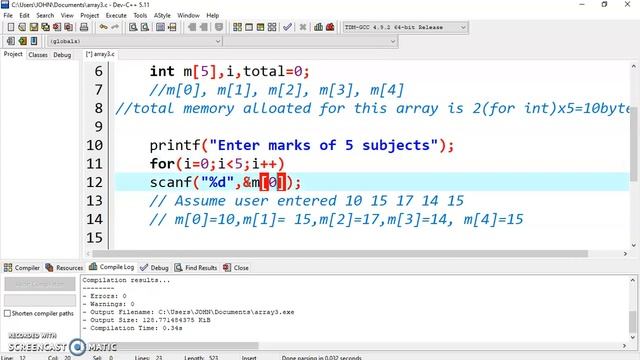Switch to the Debug bottom panel tab
This screenshot has height=360, width=640.
(154, 268)
